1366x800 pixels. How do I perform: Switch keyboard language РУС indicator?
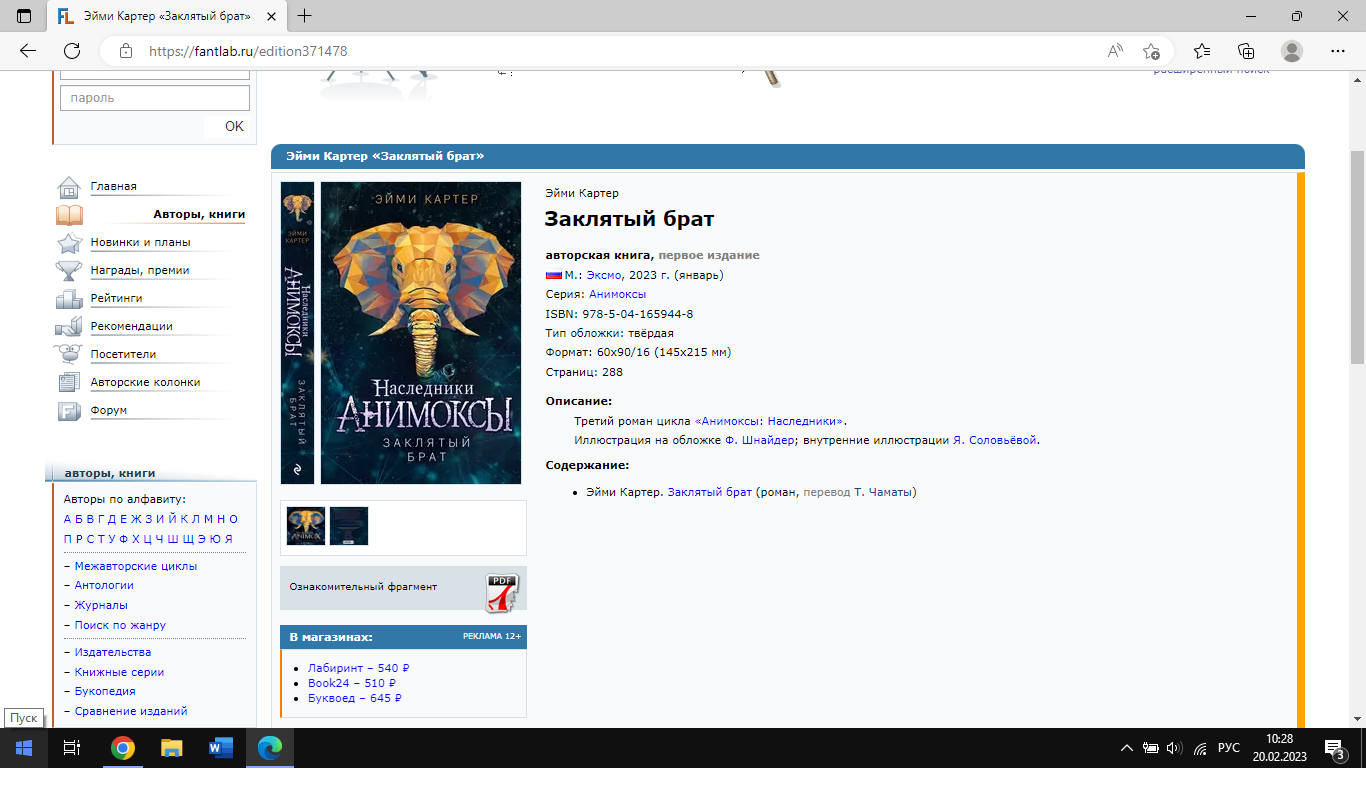click(1229, 748)
